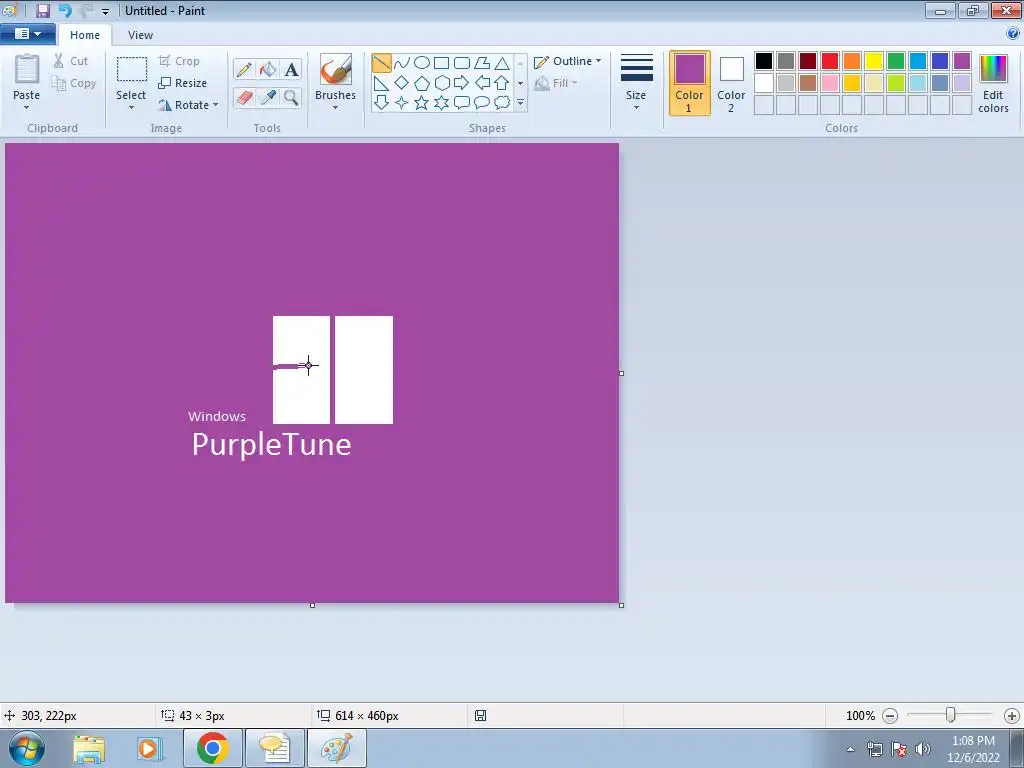The image size is (1024, 768).
Task: Select the Eraser tool
Action: point(244,98)
